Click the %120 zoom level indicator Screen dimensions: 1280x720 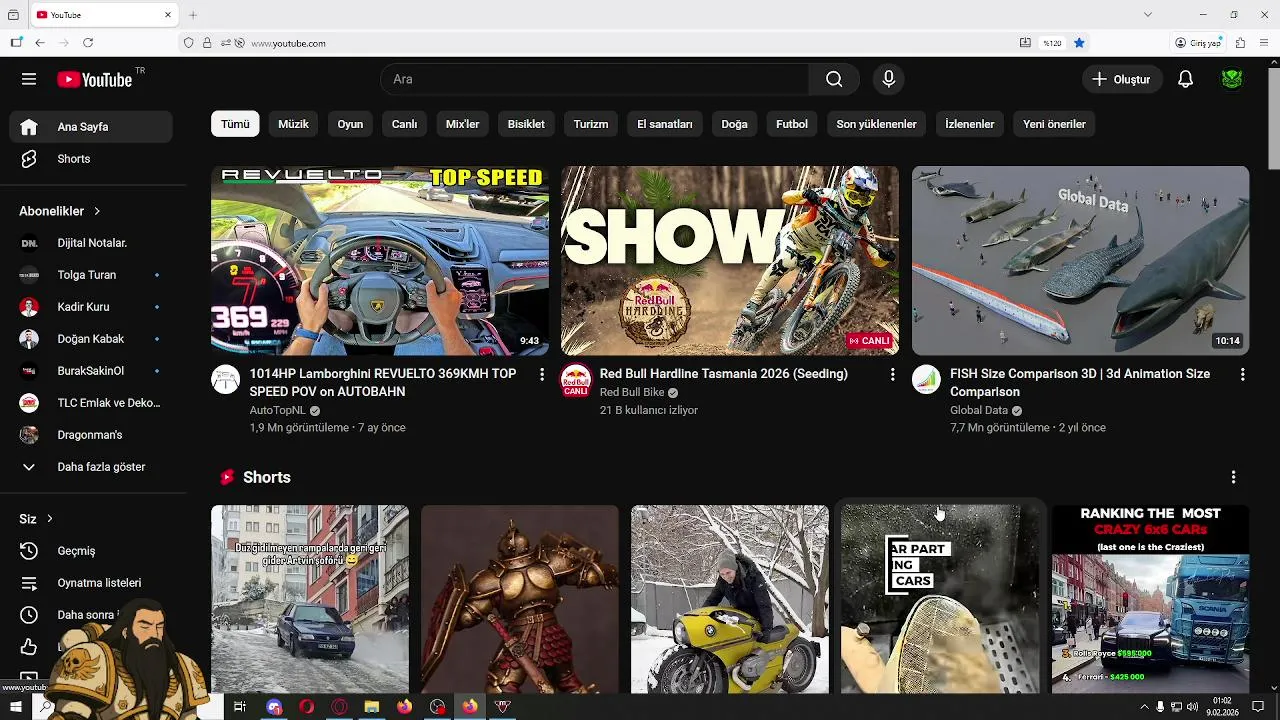[x=1052, y=43]
